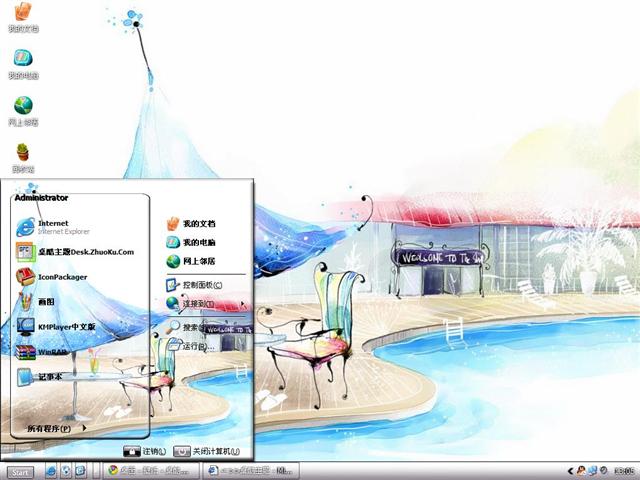This screenshot has height=480, width=640.
Task: Expand the 连接到 submenu
Action: pos(206,304)
